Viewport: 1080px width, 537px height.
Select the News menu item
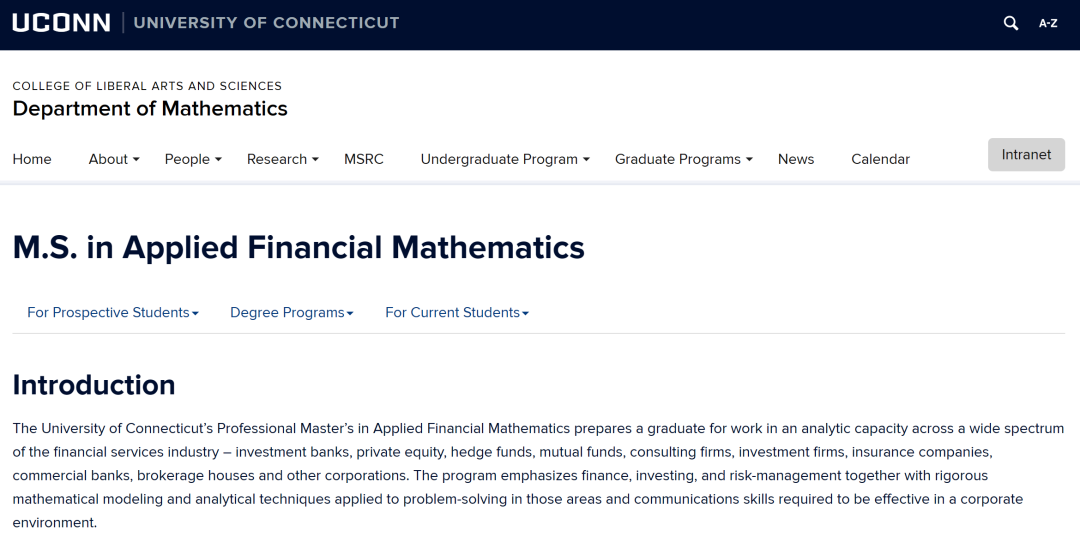pyautogui.click(x=796, y=159)
